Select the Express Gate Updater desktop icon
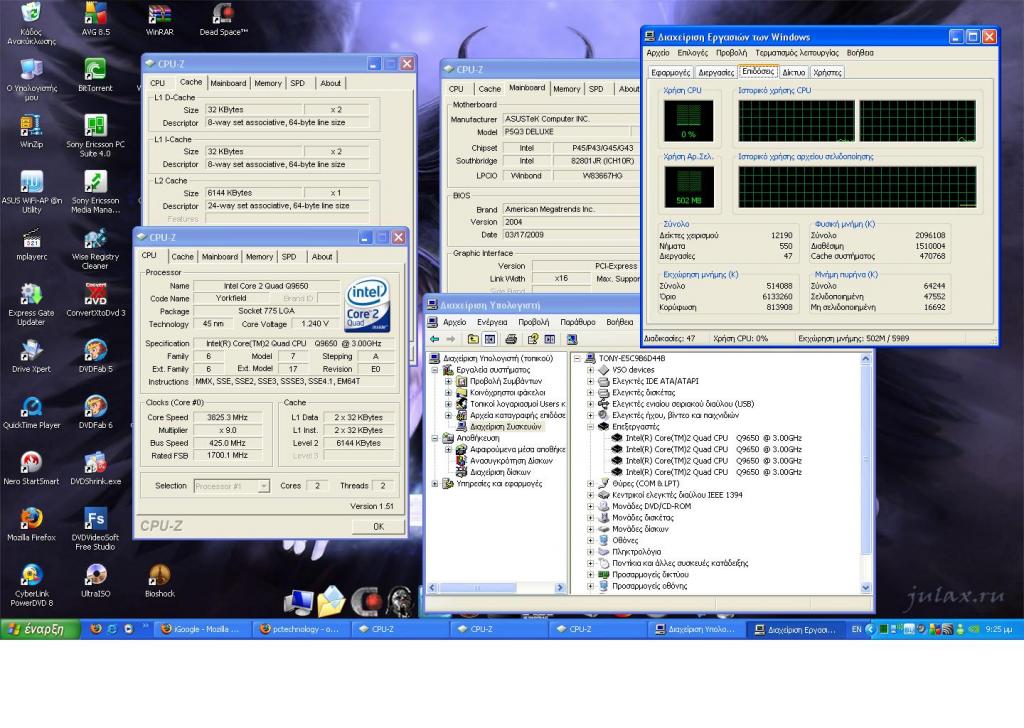Image resolution: width=1024 pixels, height=728 pixels. tap(31, 304)
